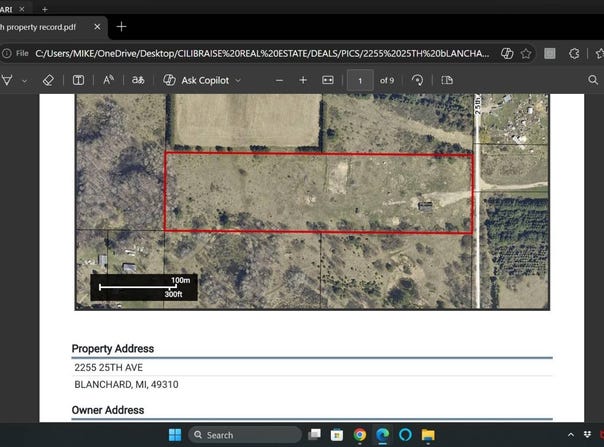Open the Windows Start menu

(x=175, y=435)
